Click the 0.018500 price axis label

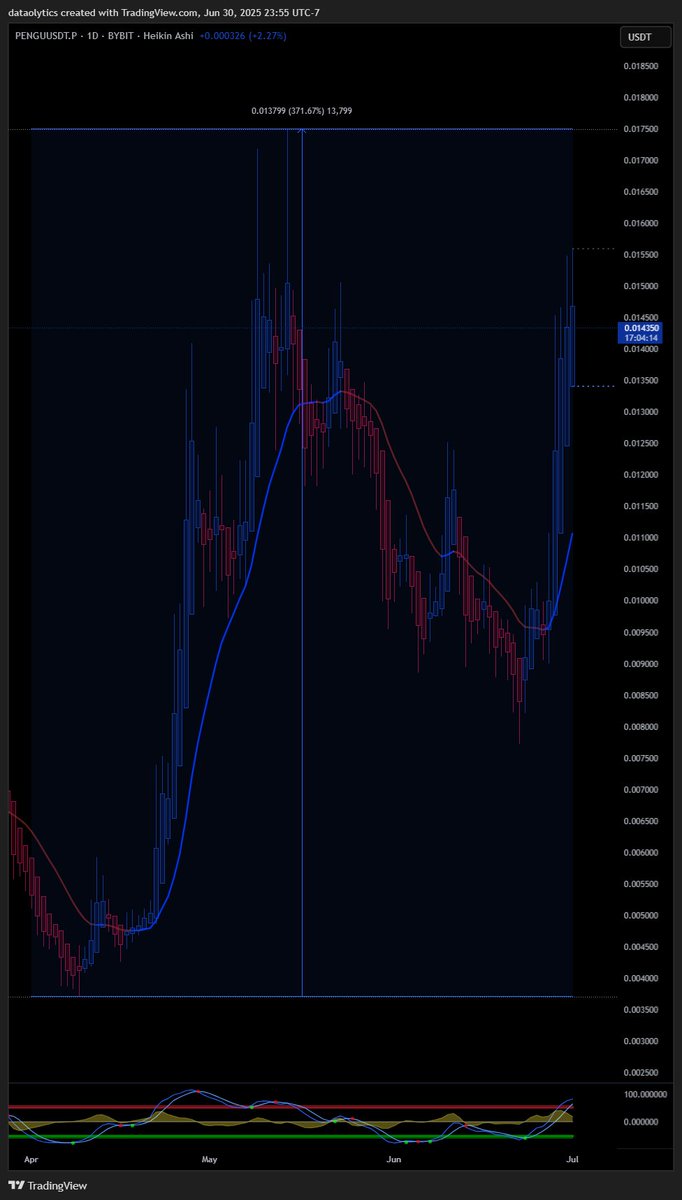(641, 67)
